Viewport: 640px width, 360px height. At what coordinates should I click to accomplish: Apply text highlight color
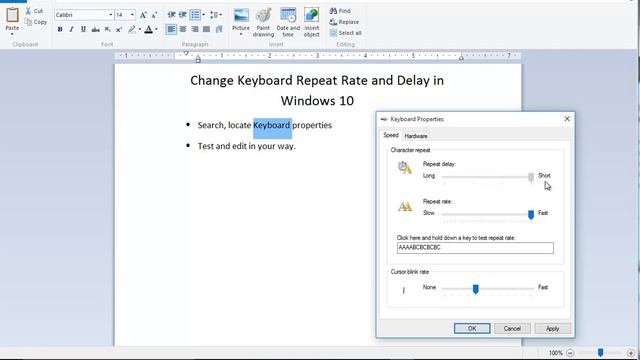[x=131, y=29]
